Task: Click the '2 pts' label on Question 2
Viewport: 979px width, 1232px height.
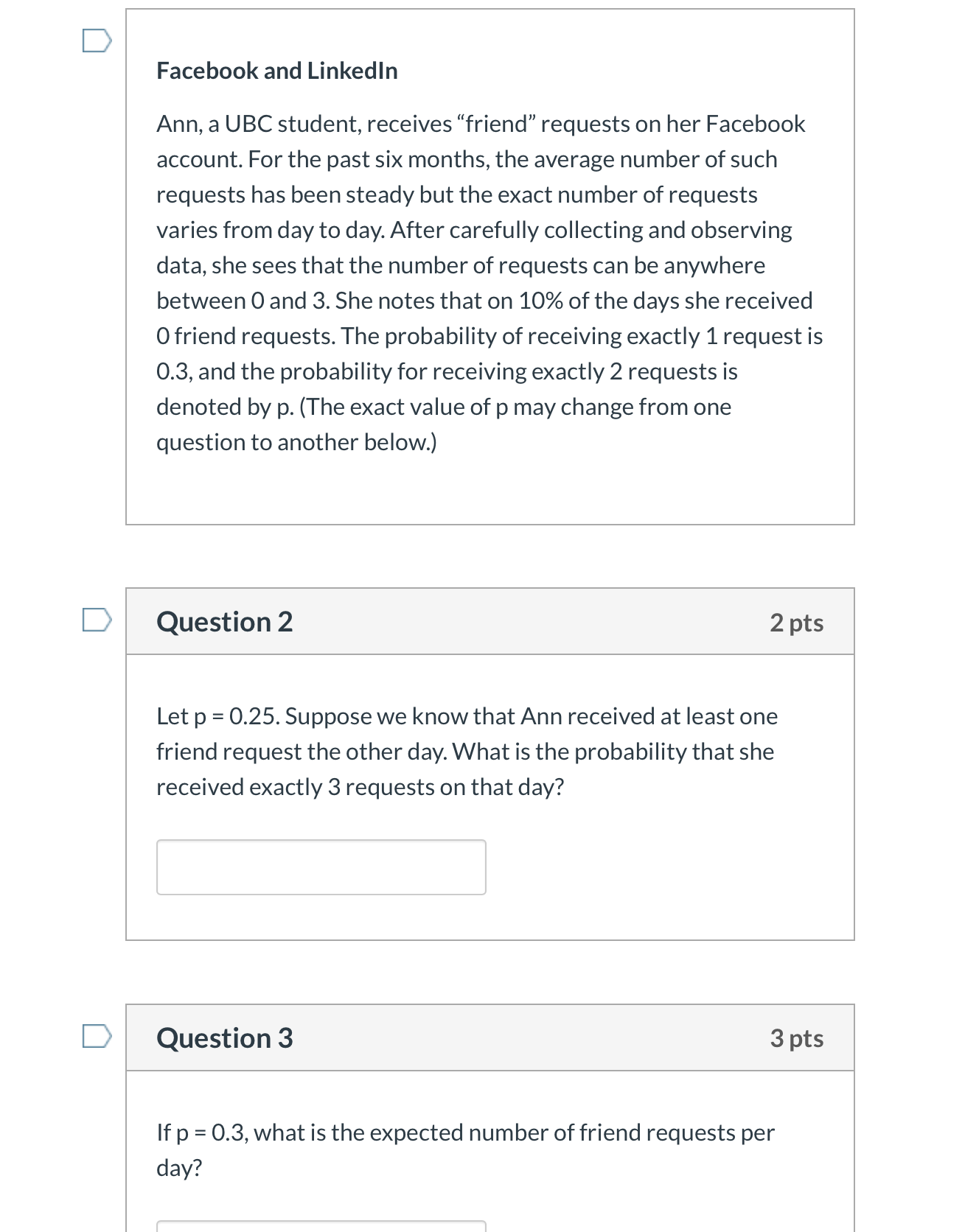Action: pos(798,623)
